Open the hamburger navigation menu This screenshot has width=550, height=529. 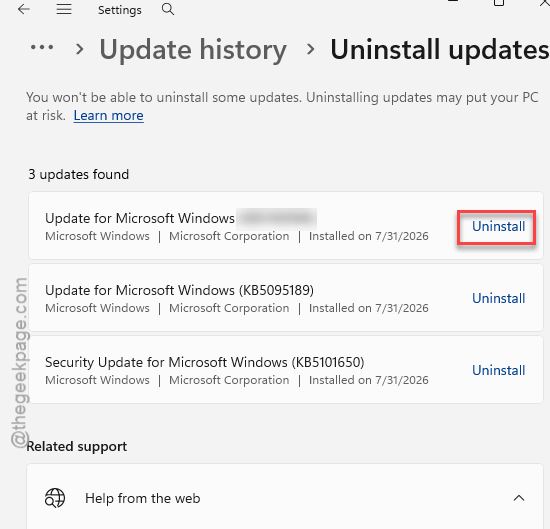(64, 9)
